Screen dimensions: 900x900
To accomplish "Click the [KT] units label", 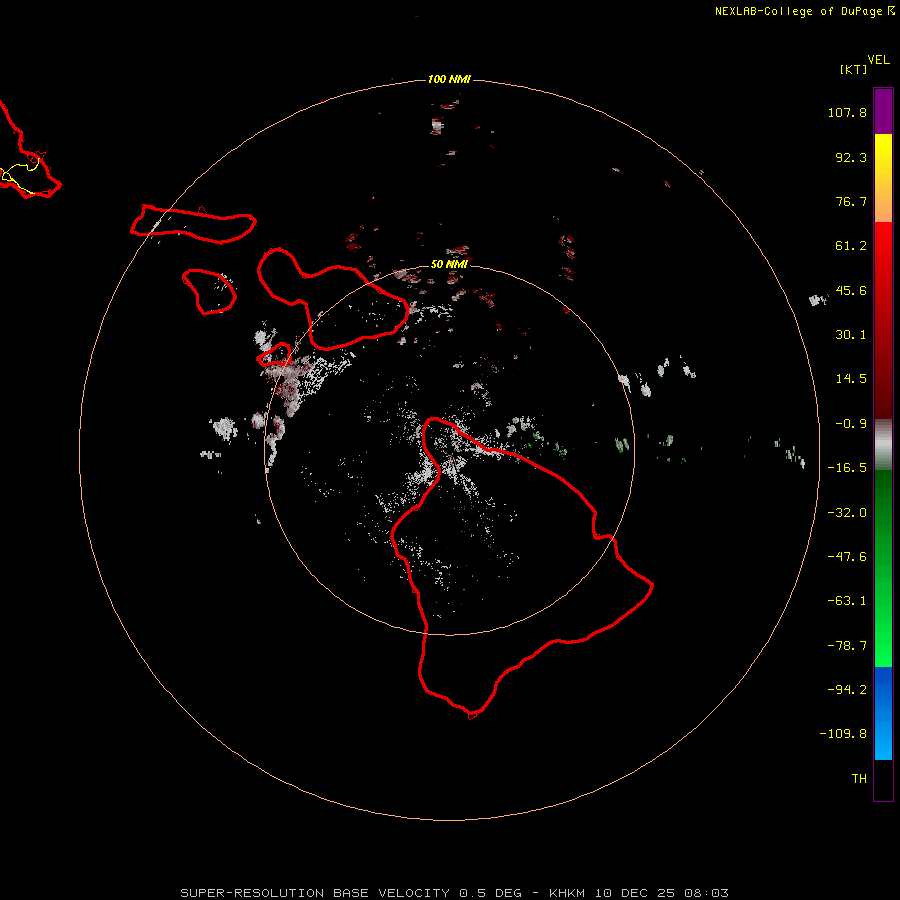I will pos(853,69).
